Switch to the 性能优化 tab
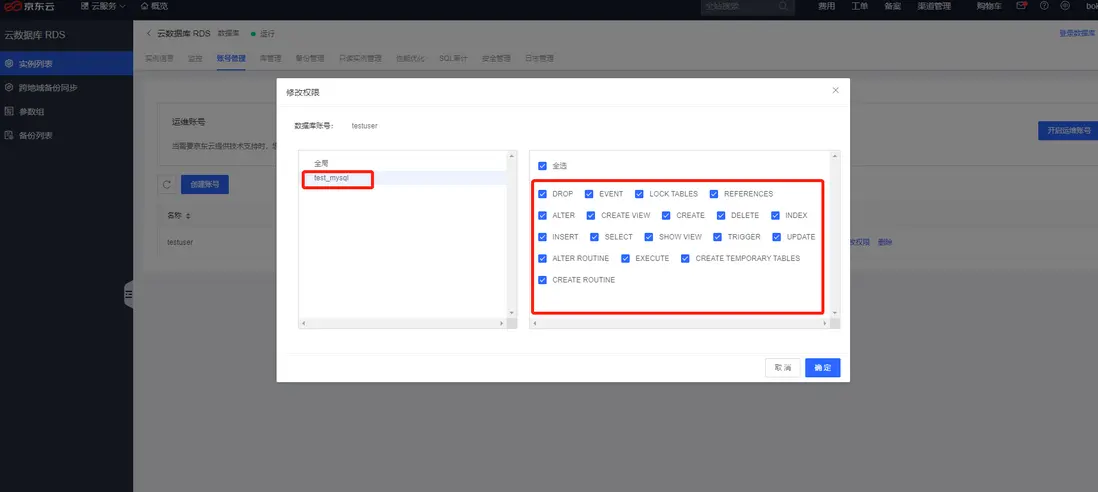This screenshot has width=1098, height=492. click(410, 59)
